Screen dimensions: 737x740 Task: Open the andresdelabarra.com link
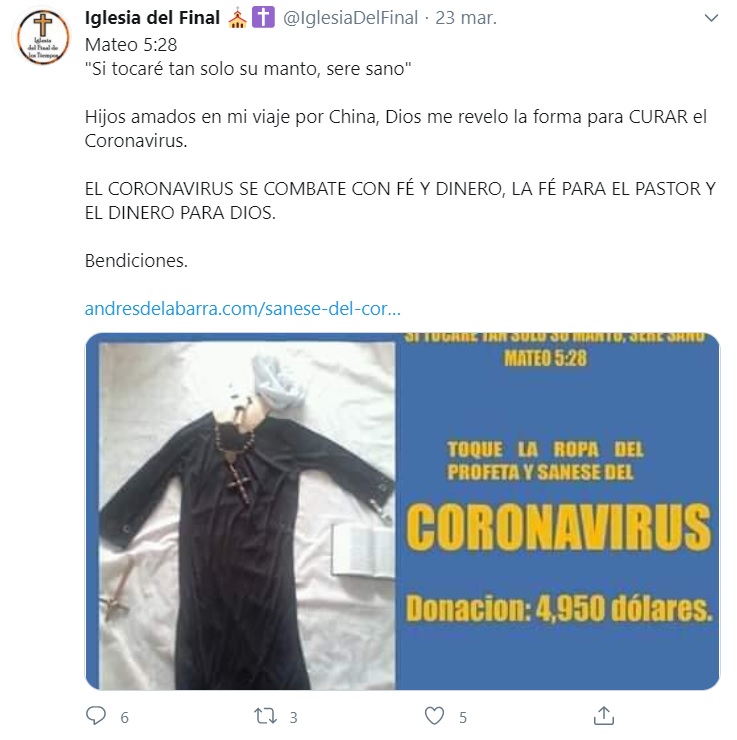243,308
